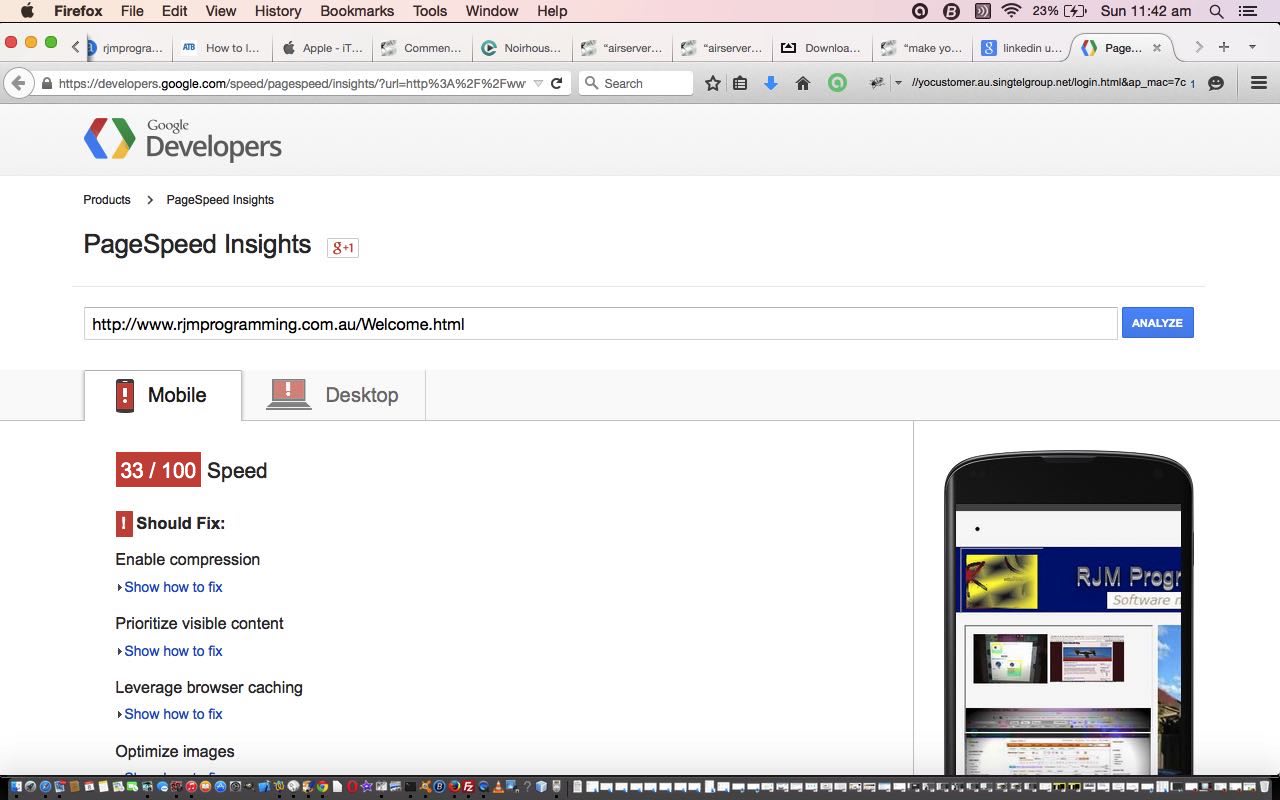The height and width of the screenshot is (800, 1280).
Task: Open the File menu
Action: point(132,11)
